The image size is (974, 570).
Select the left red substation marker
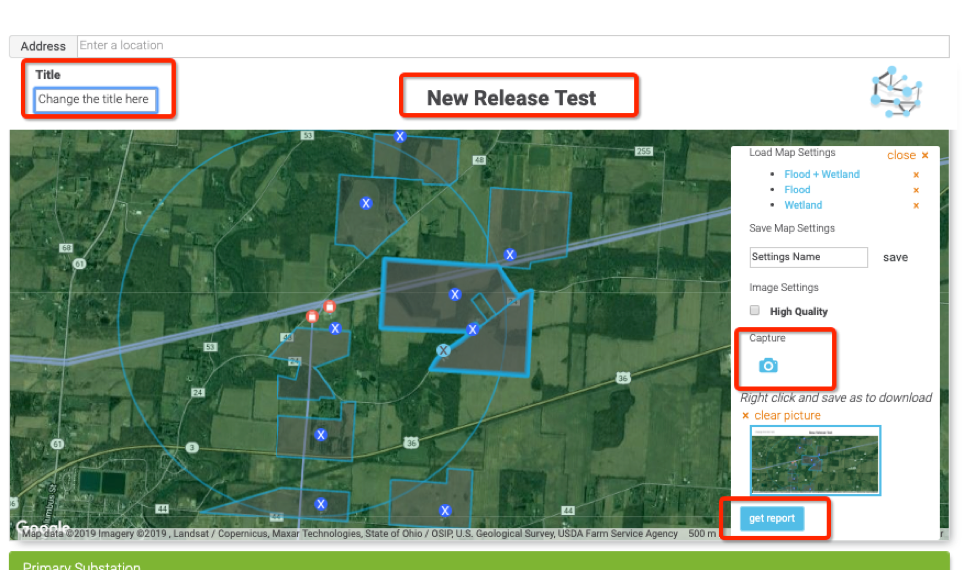pos(312,317)
